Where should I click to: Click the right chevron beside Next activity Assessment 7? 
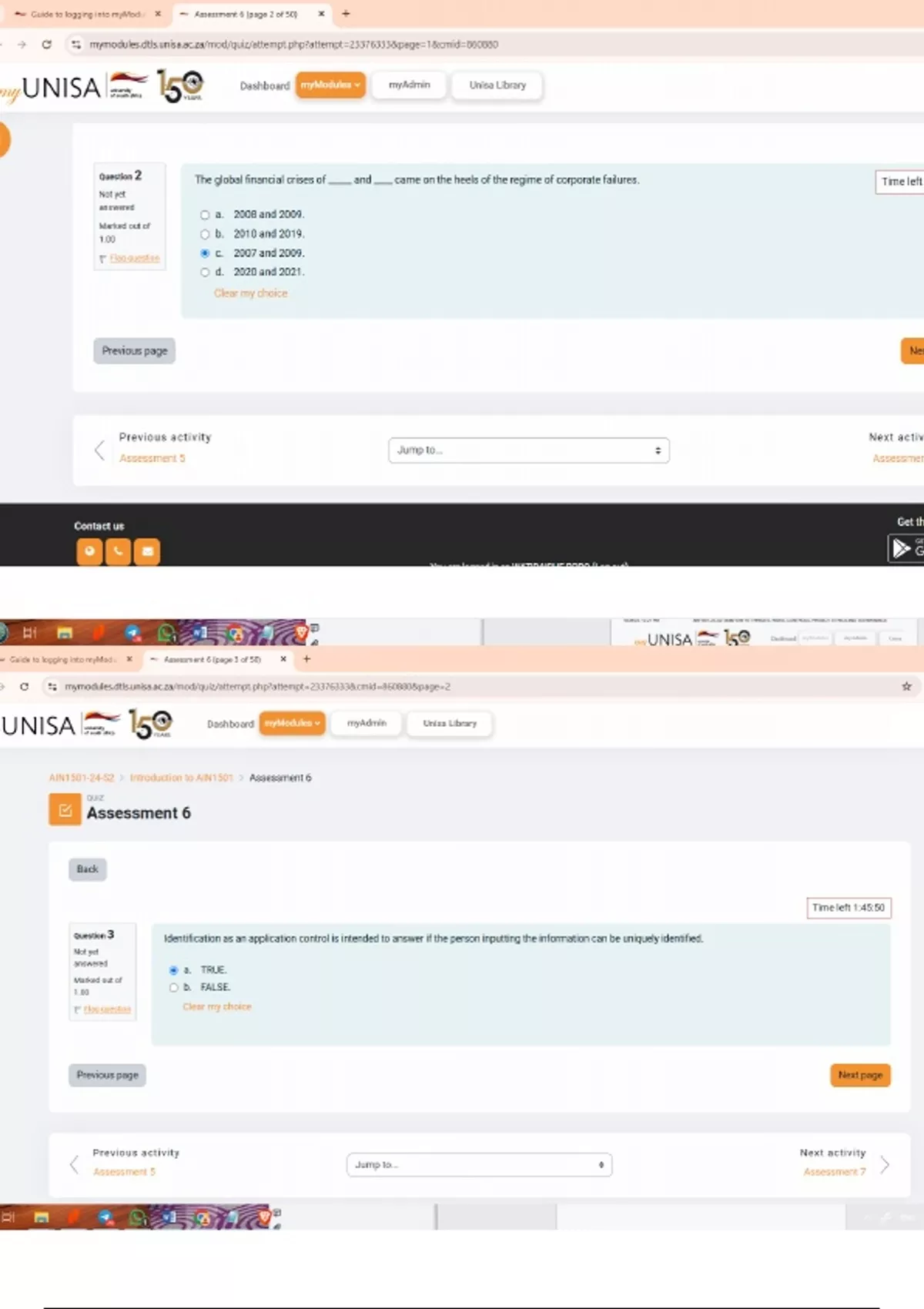pos(885,1164)
